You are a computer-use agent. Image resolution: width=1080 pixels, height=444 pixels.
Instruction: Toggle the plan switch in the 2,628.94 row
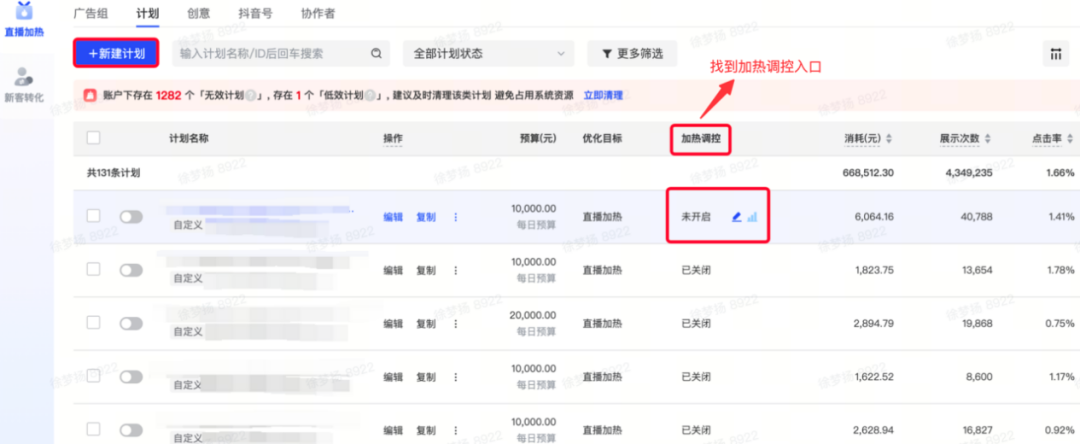click(131, 430)
